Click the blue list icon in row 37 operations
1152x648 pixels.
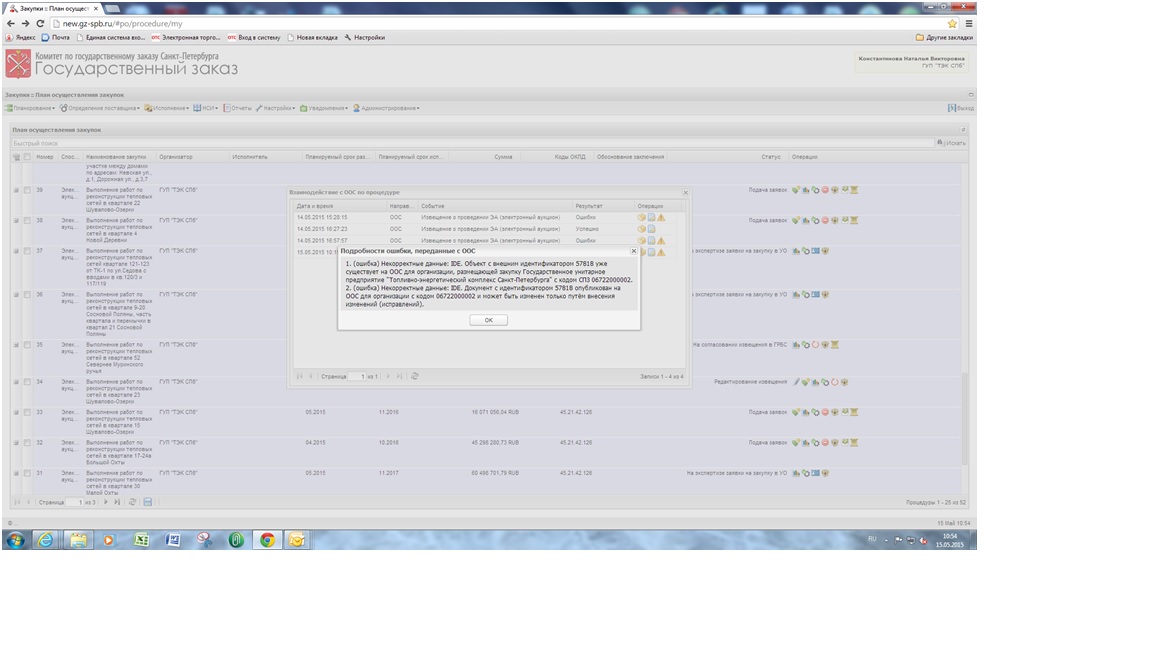(816, 251)
